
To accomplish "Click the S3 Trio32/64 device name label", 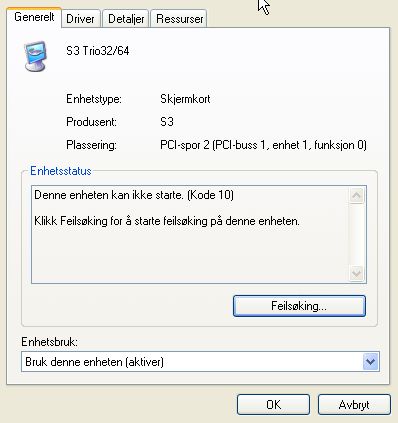I will tap(98, 51).
